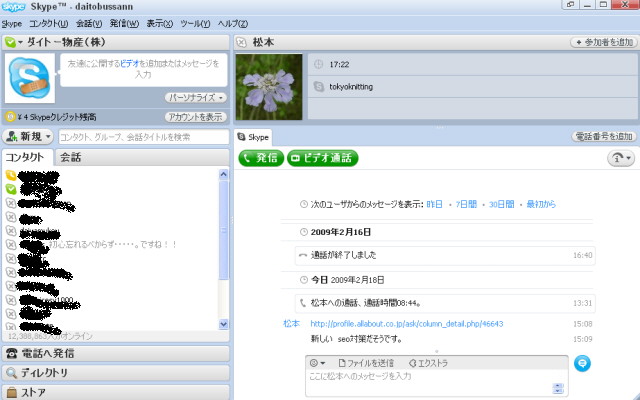The image size is (640, 400).
Task: Click the contact list scroll down arrow
Action: click(224, 324)
